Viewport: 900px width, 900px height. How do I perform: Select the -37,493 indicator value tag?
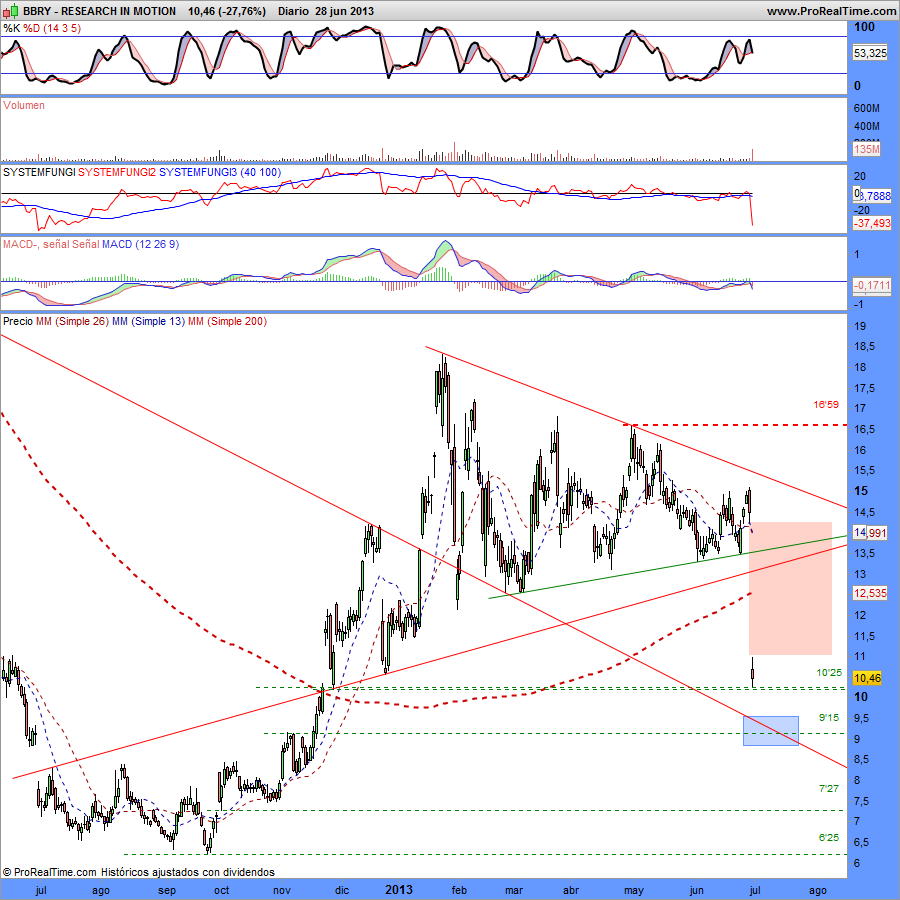click(x=872, y=223)
